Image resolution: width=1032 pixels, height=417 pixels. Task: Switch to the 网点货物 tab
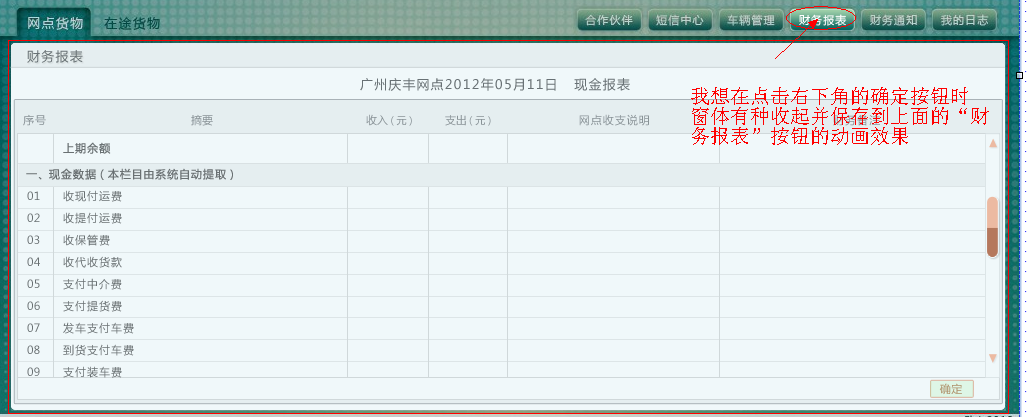[55, 23]
